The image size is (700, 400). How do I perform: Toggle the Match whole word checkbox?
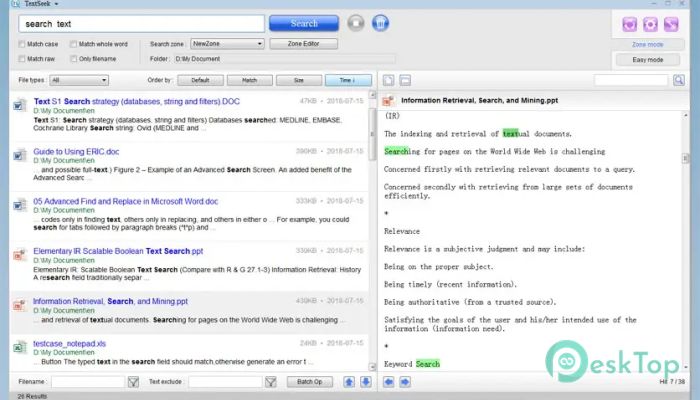click(x=73, y=44)
